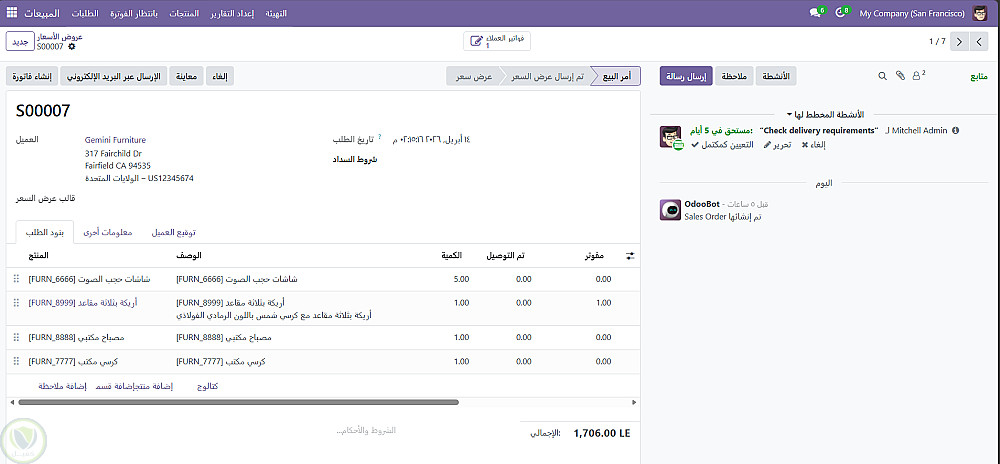Click أريكة بثلاثة مقاعد [FURN_8999] product link
This screenshot has height=464, width=1000.
coord(83,303)
